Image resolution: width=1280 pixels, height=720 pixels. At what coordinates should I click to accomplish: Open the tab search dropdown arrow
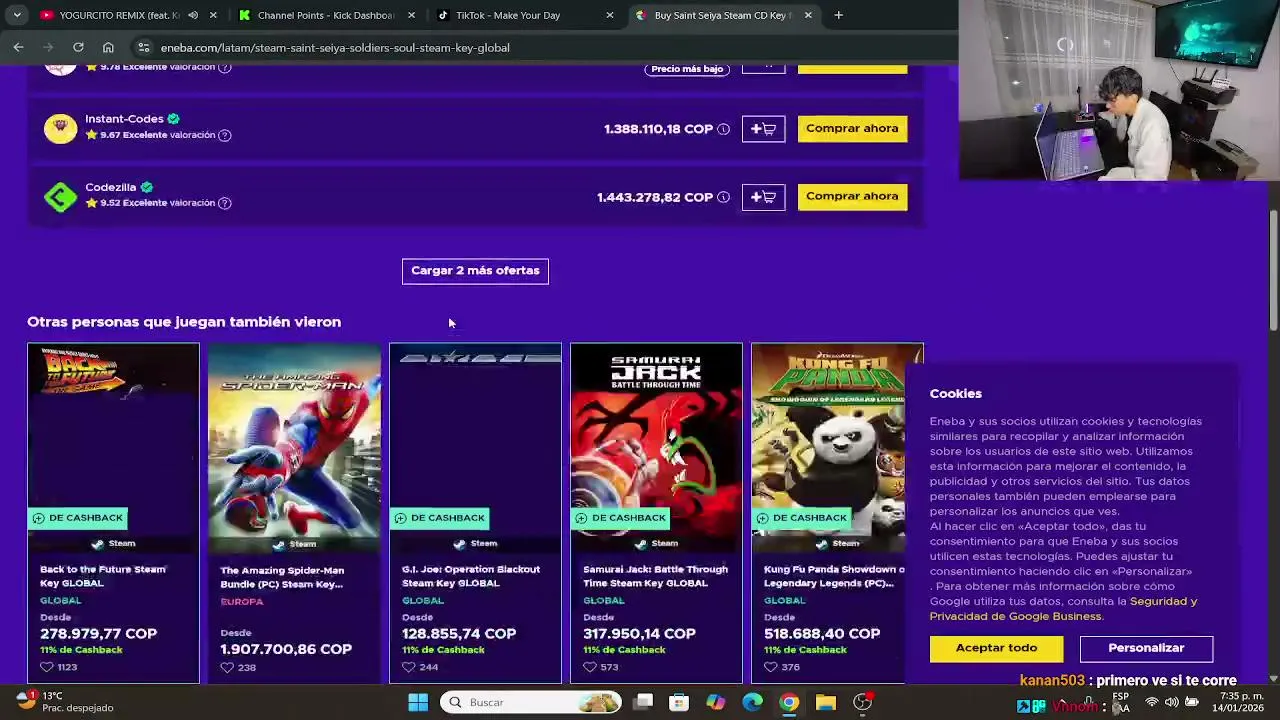(17, 15)
